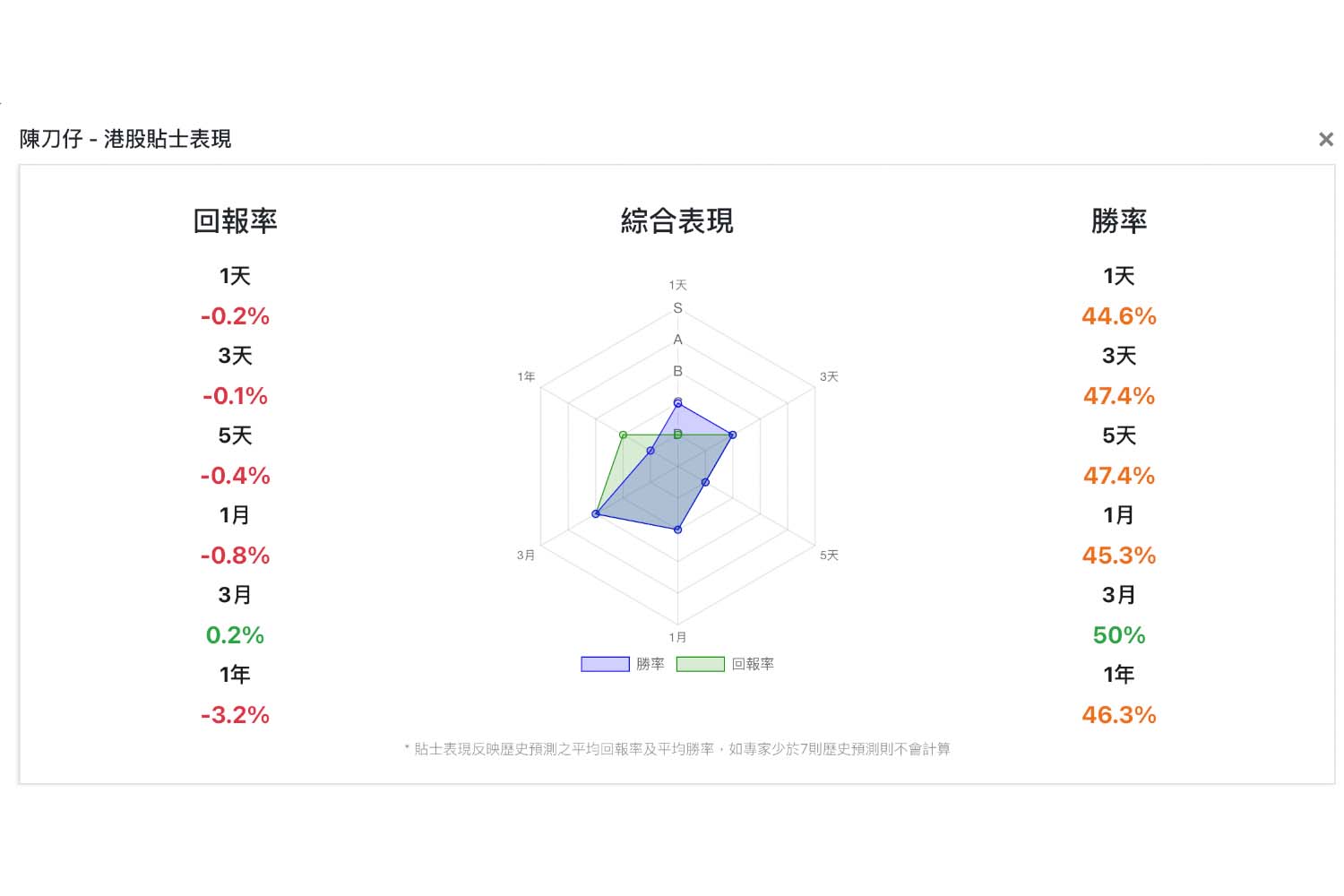This screenshot has width=1344, height=896.
Task: Click the 勝率 column heading
Action: point(1119,220)
